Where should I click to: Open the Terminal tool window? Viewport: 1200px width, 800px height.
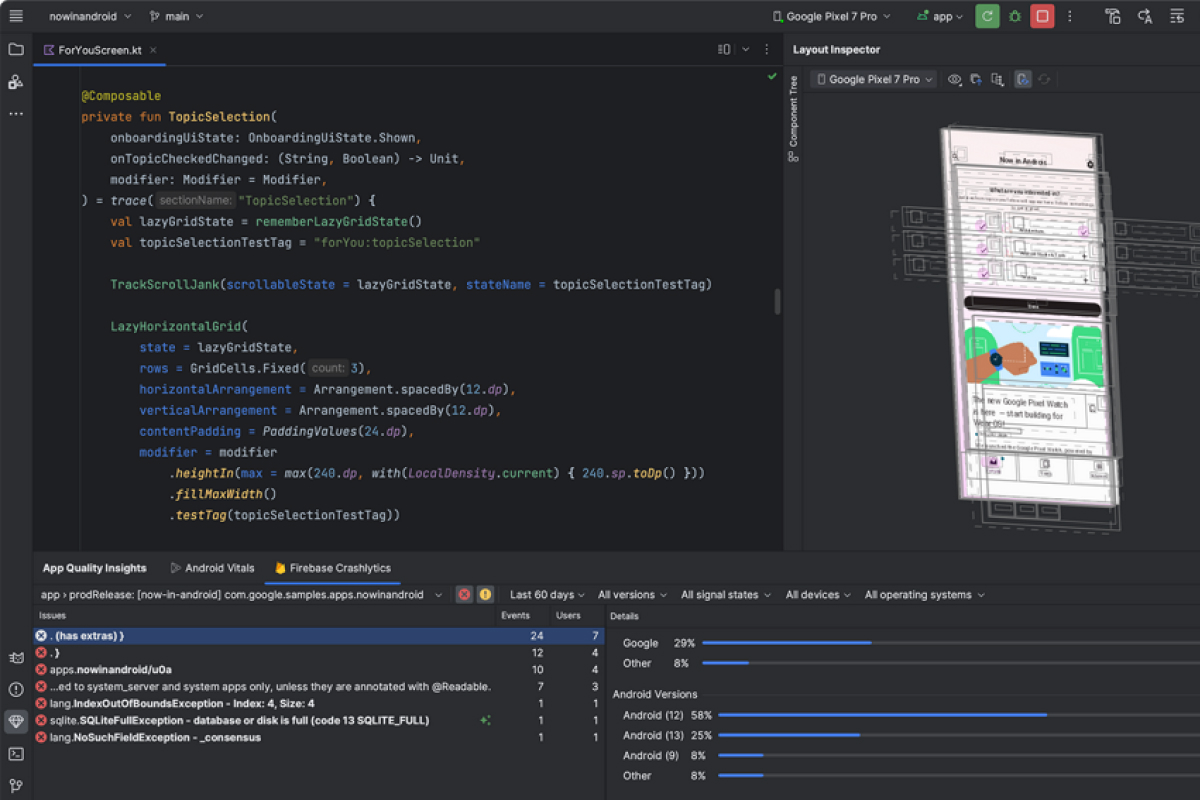(16, 754)
